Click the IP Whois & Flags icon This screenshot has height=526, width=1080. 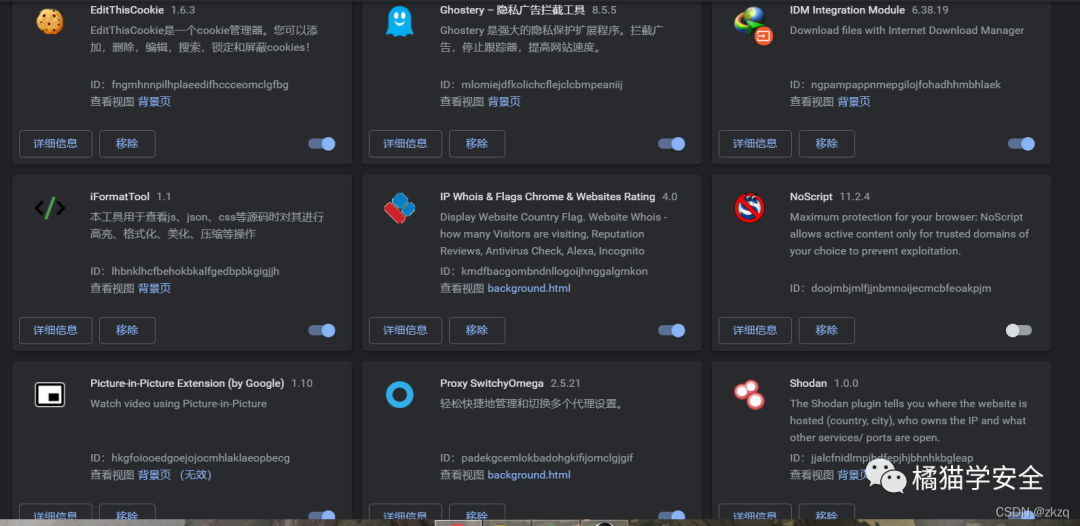399,208
